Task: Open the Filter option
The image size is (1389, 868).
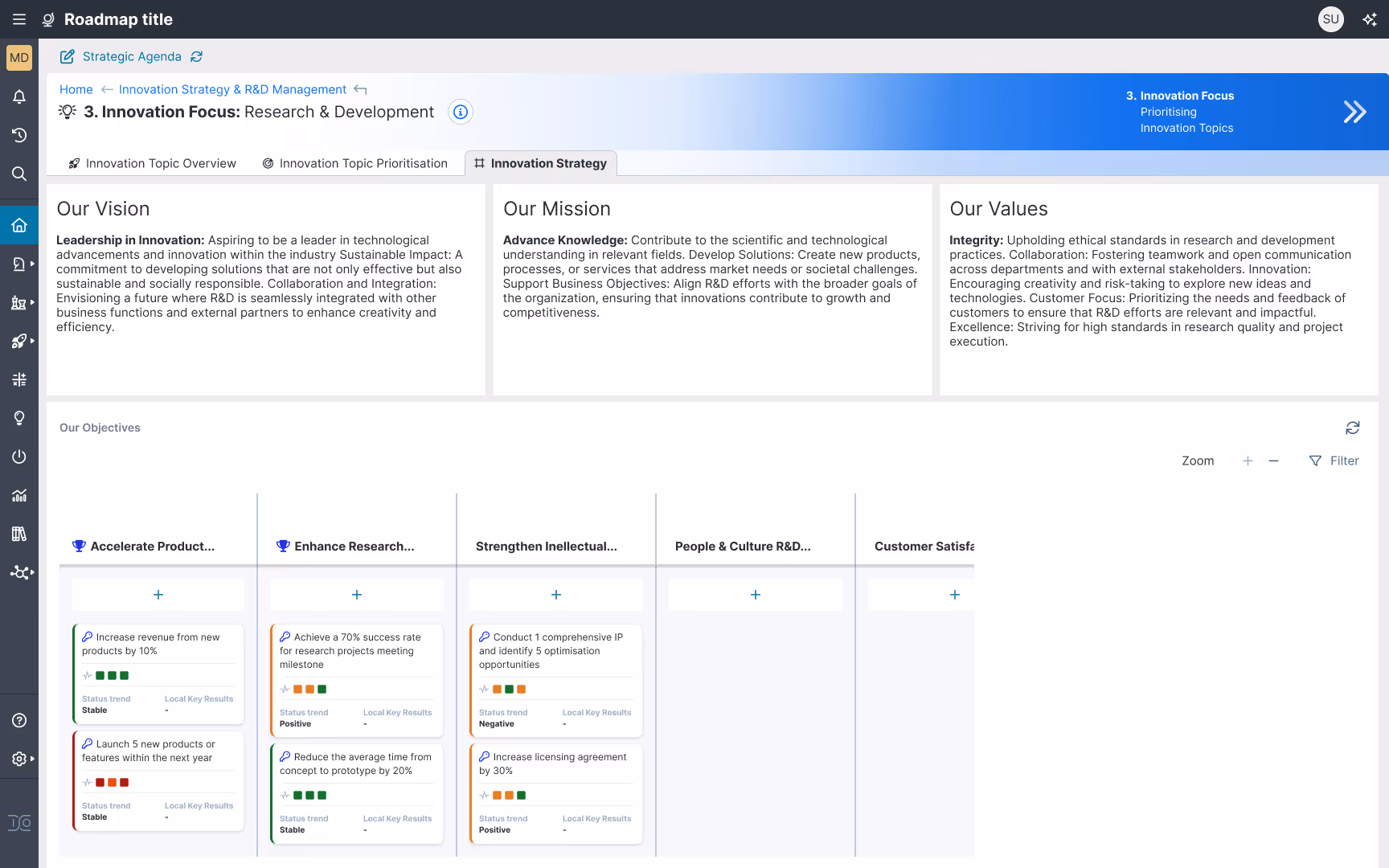Action: click(x=1334, y=461)
